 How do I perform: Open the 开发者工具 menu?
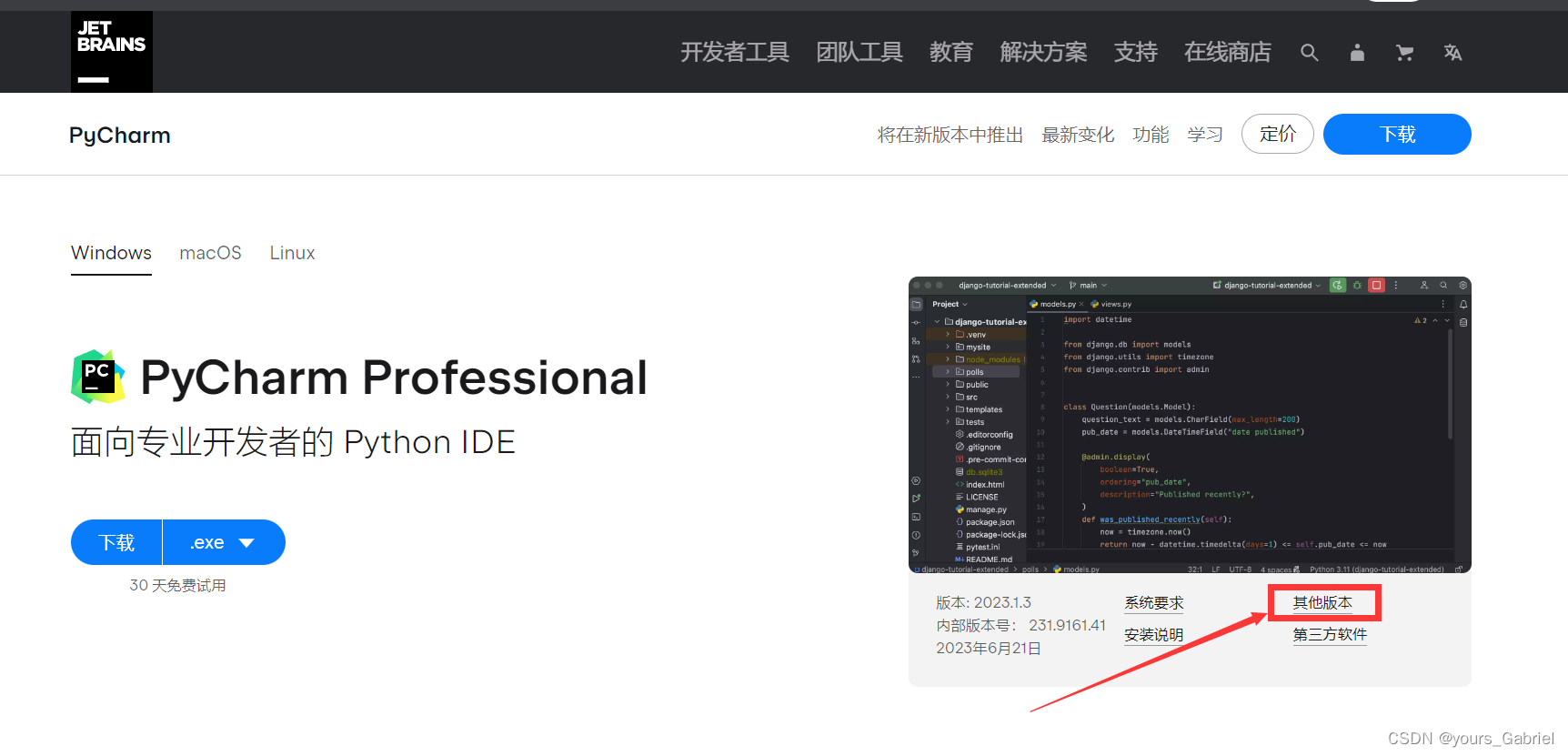click(x=735, y=53)
